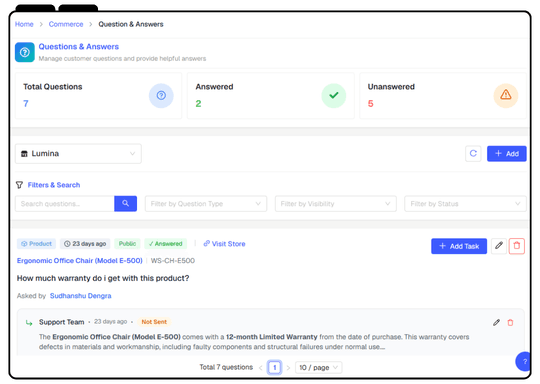Image resolution: width=540 pixels, height=384 pixels.
Task: Go to Home in the breadcrumb
Action: pyautogui.click(x=24, y=24)
